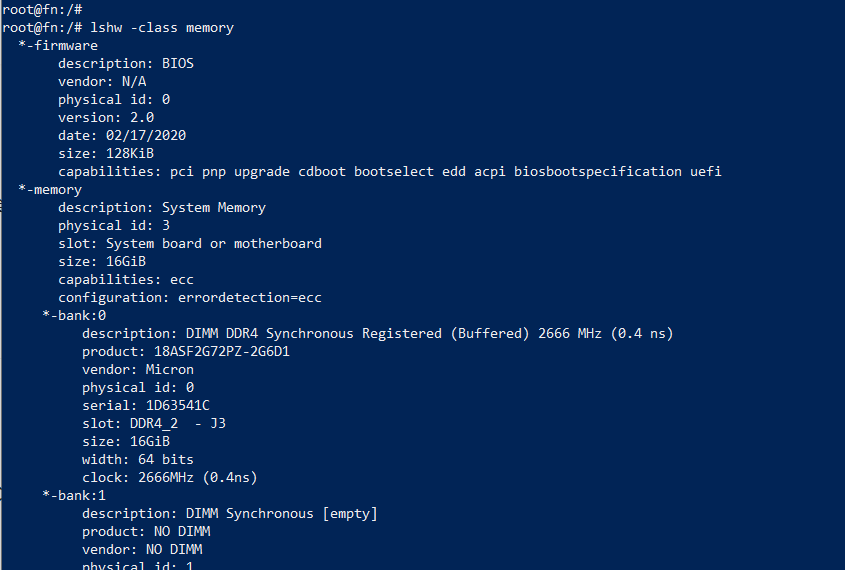Click the "DIMM Synchronous [empty]" description
The image size is (845, 570).
281,513
